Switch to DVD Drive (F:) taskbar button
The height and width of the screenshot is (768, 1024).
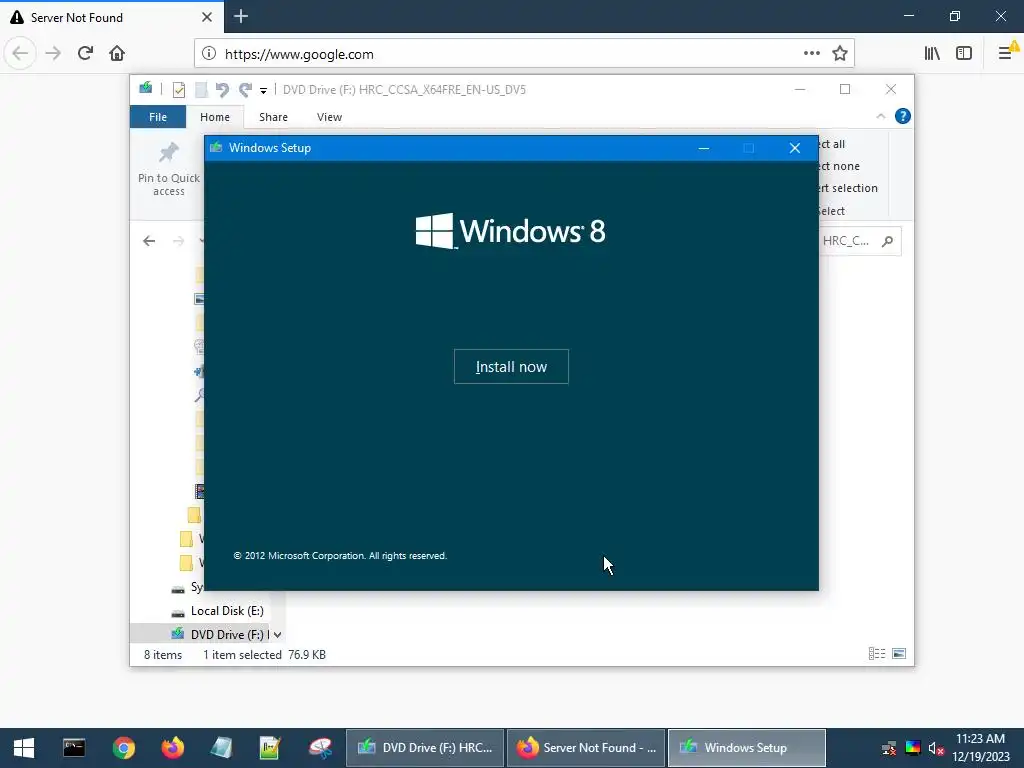point(424,748)
